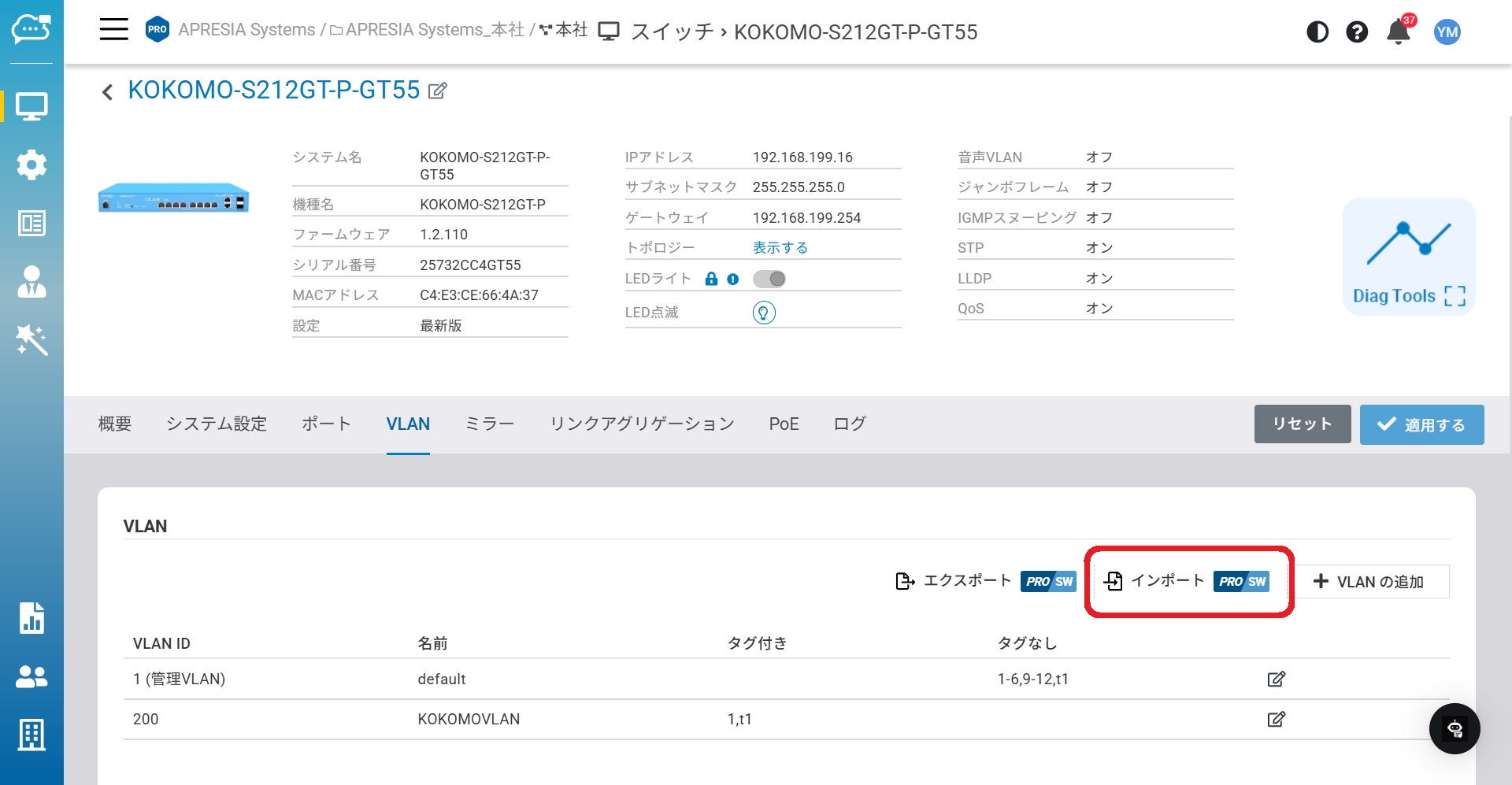Image resolution: width=1512 pixels, height=785 pixels.
Task: Rename device using pencil icon by title
Action: pyautogui.click(x=438, y=91)
